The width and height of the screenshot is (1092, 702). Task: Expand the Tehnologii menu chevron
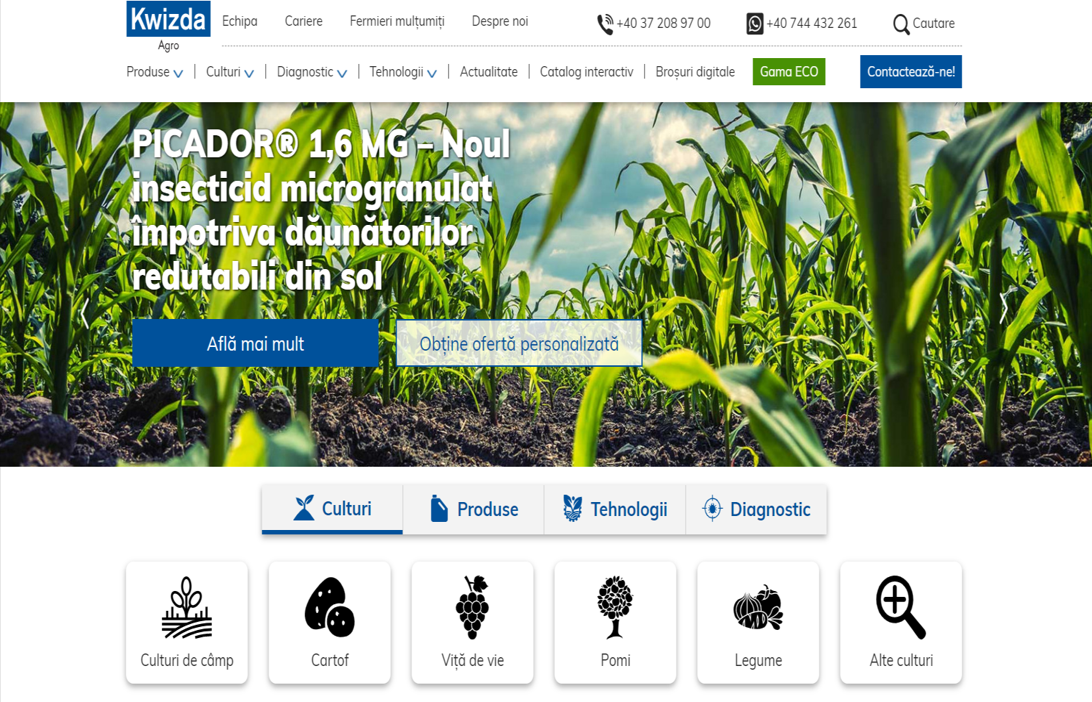(x=432, y=73)
